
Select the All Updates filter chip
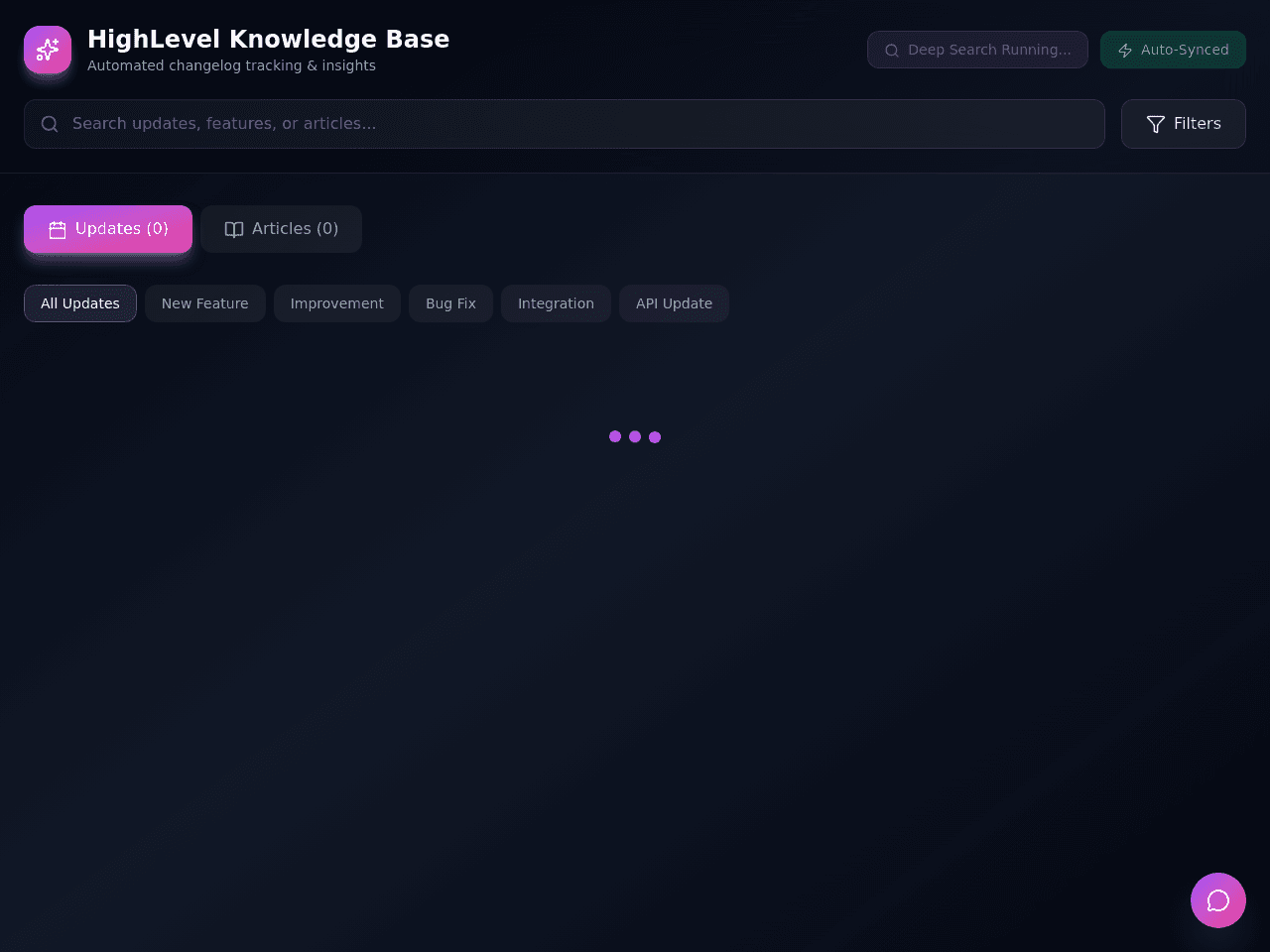(80, 303)
